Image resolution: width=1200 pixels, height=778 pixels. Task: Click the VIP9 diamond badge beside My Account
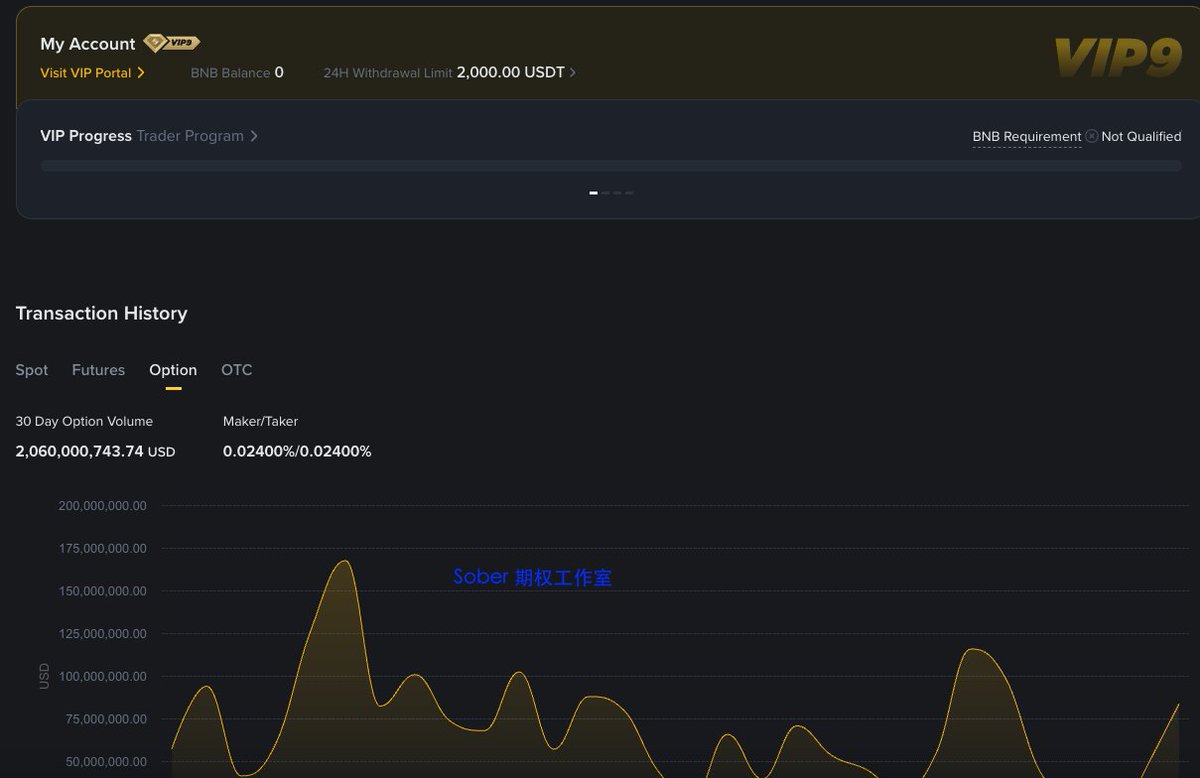[x=171, y=43]
